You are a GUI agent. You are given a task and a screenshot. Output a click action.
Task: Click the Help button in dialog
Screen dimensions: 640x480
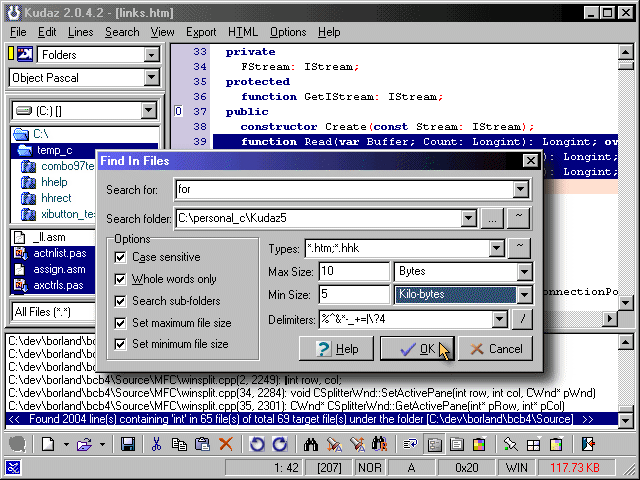pos(336,349)
